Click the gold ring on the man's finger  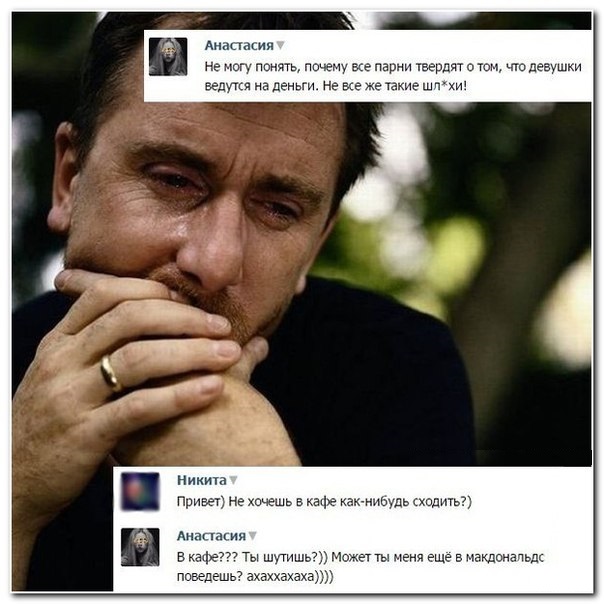pos(110,373)
